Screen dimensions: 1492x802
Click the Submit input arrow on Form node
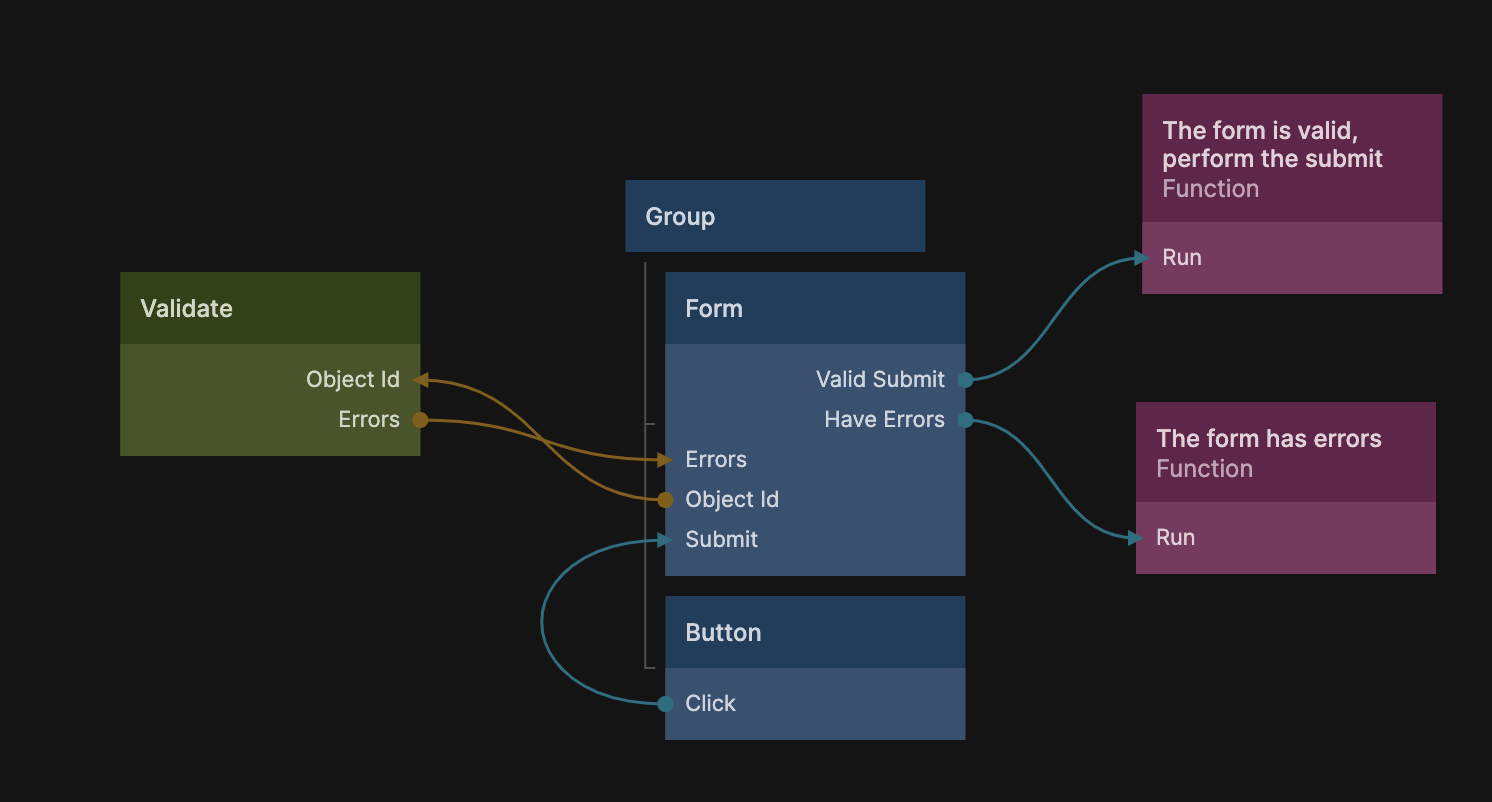click(x=664, y=540)
